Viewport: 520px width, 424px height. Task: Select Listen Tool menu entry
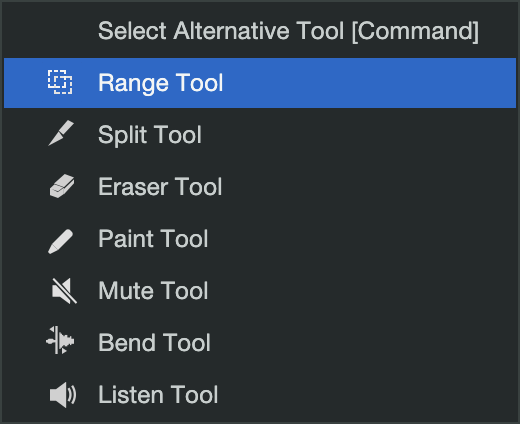(x=260, y=395)
